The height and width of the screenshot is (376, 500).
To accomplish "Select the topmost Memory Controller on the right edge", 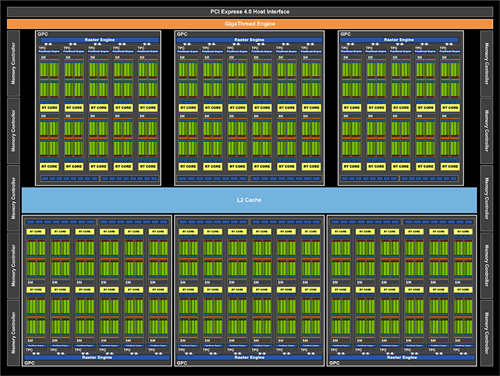I will point(486,63).
